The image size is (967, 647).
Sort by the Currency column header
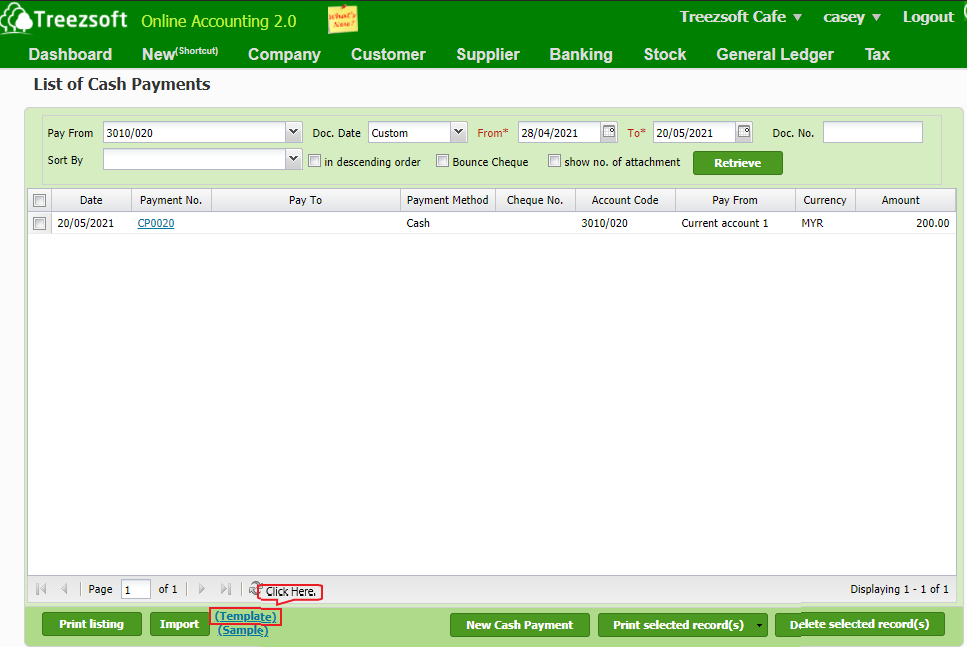click(x=825, y=200)
